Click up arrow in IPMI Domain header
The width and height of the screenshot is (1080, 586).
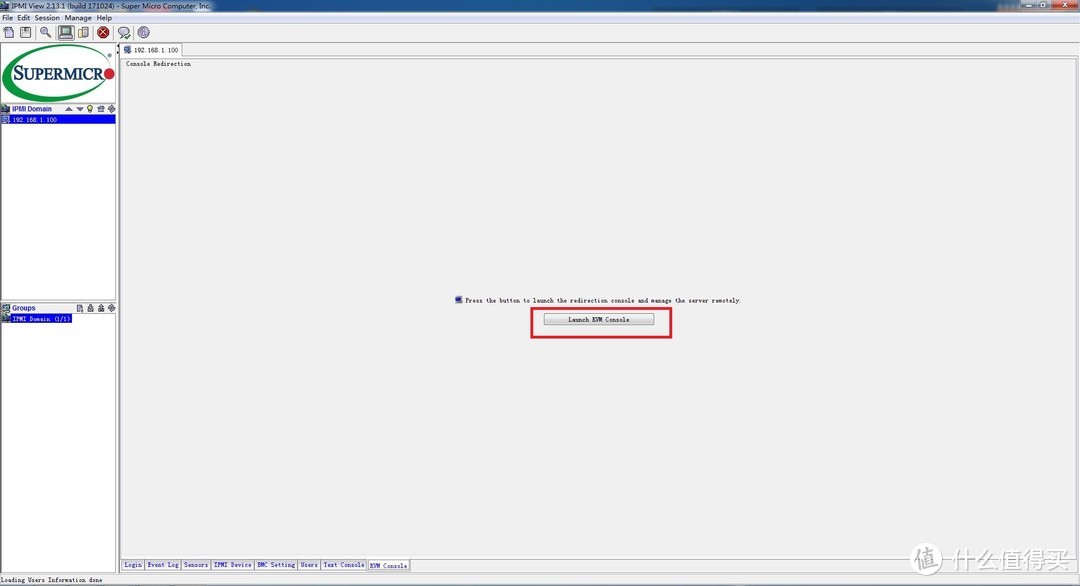(69, 109)
